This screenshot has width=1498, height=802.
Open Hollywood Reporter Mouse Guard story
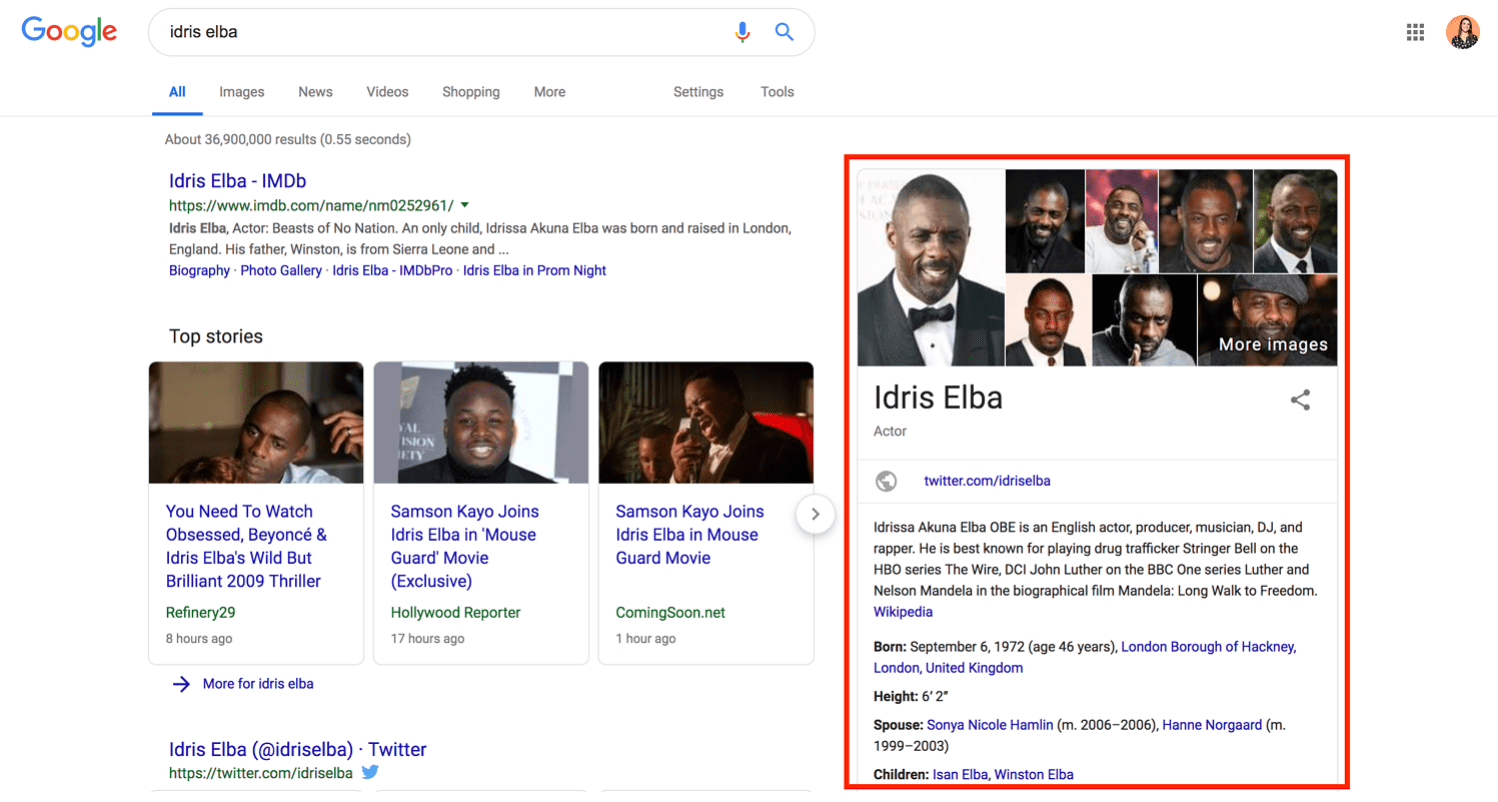[464, 546]
